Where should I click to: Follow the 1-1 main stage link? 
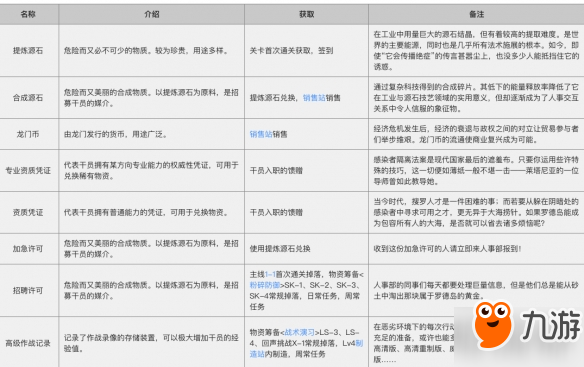pyautogui.click(x=270, y=275)
